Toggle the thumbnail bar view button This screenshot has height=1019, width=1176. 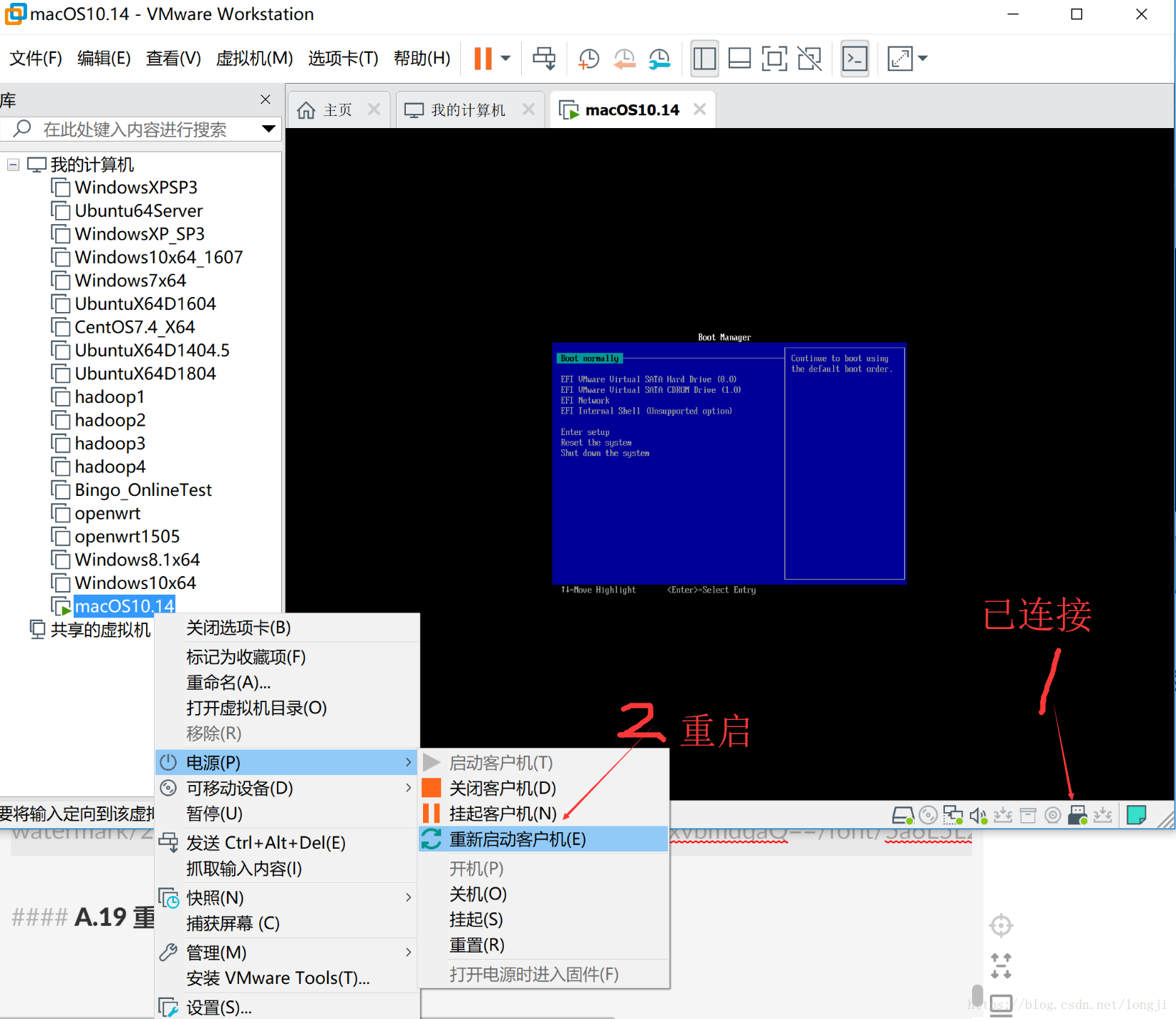pos(739,59)
